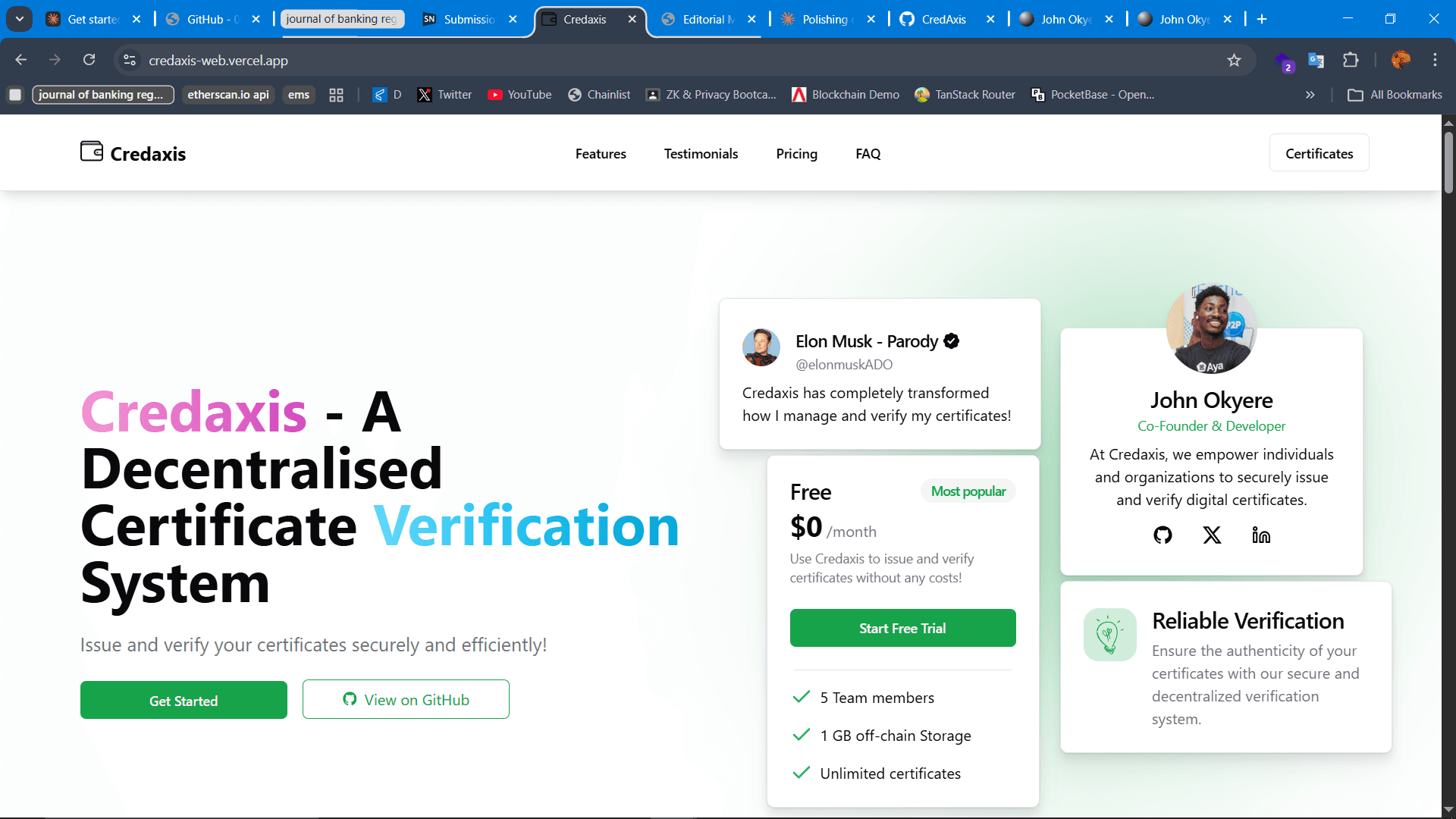Viewport: 1456px width, 819px height.
Task: Click the D bookmark
Action: (388, 95)
